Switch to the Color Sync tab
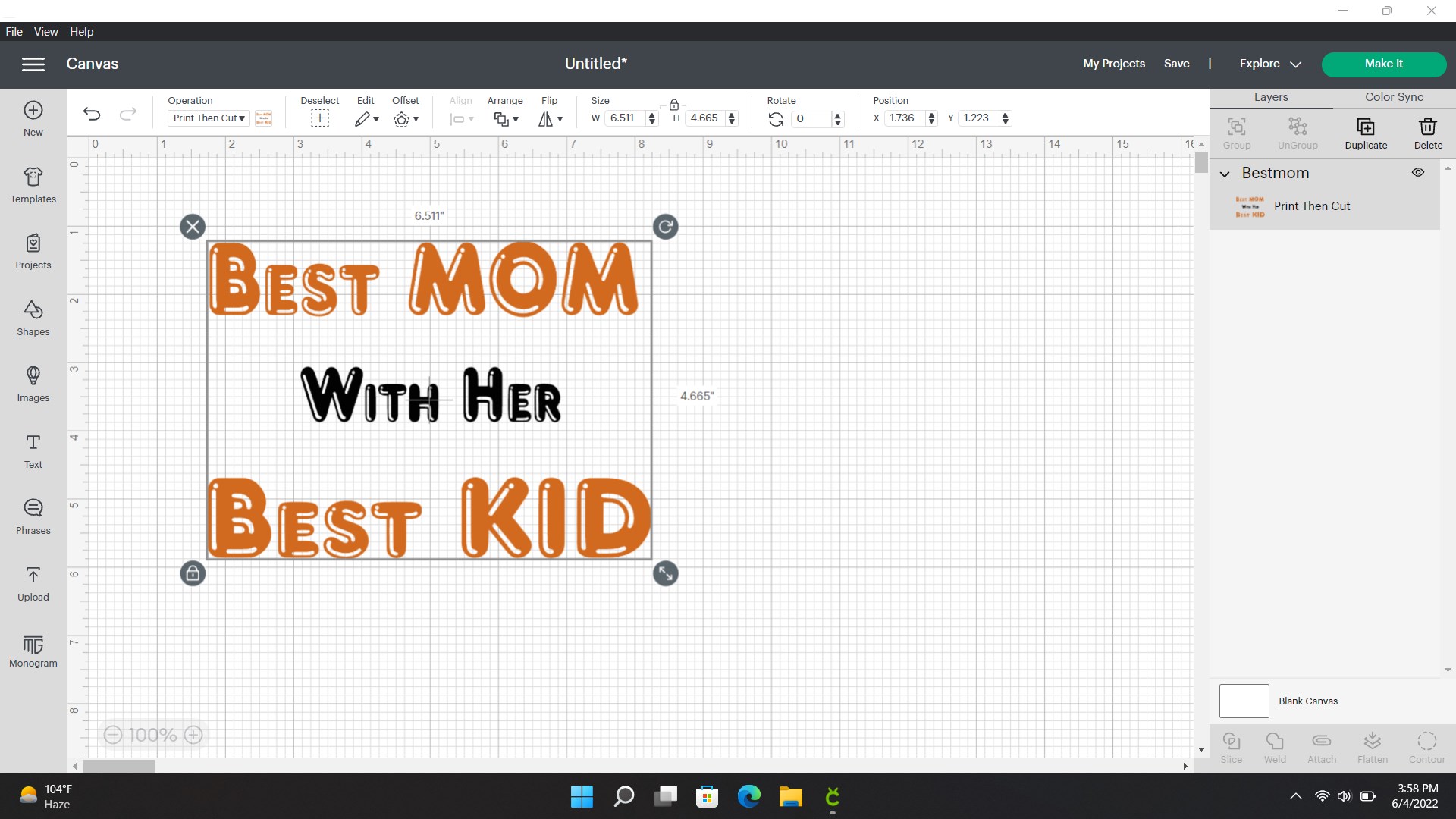Viewport: 1456px width, 819px height. 1394,97
